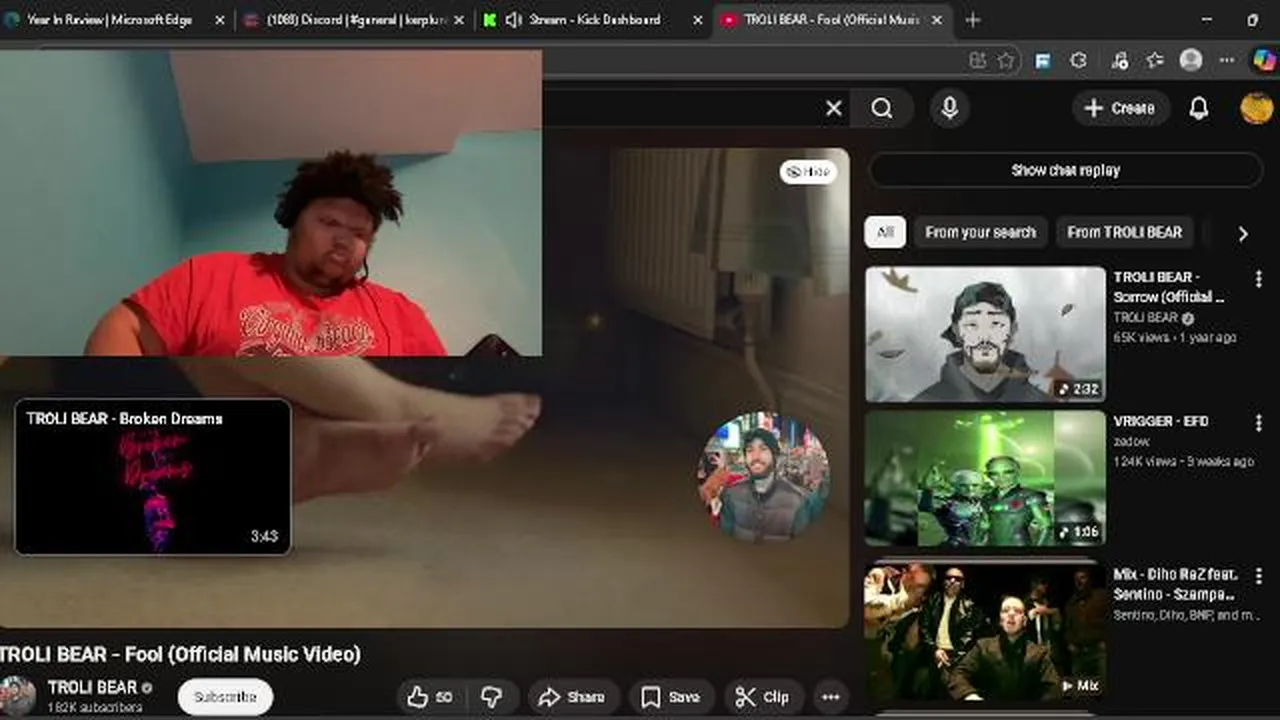Open a new browser tab
Image resolution: width=1280 pixels, height=720 pixels.
[x=972, y=20]
